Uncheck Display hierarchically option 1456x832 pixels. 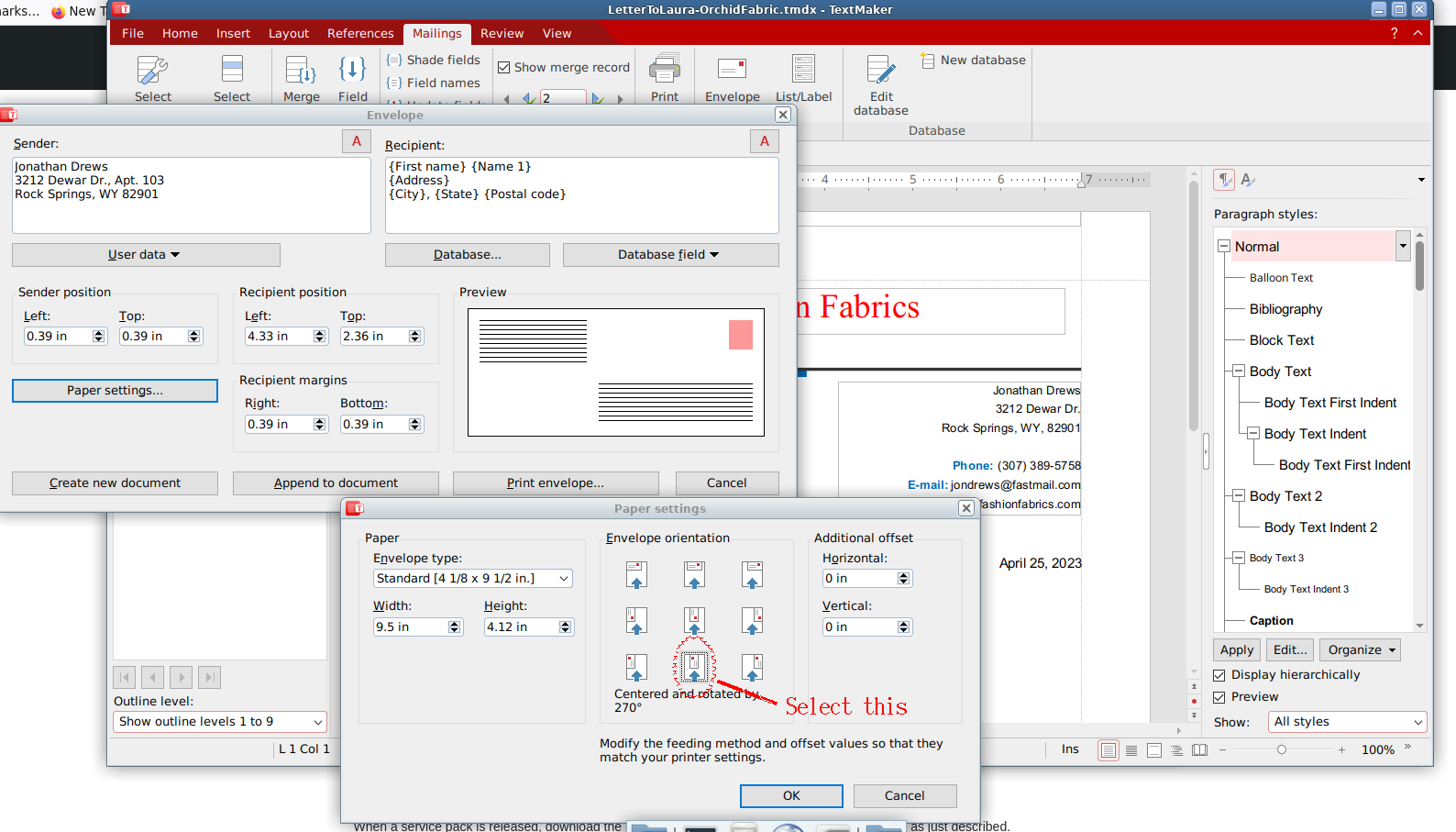[1219, 675]
